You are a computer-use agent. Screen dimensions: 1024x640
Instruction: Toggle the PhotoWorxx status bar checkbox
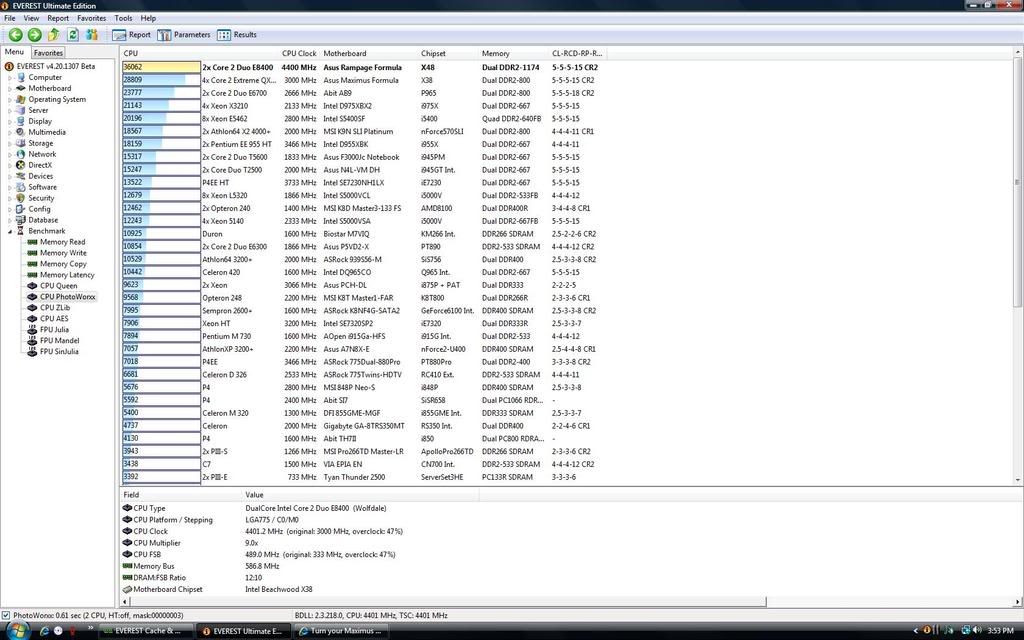[6, 615]
